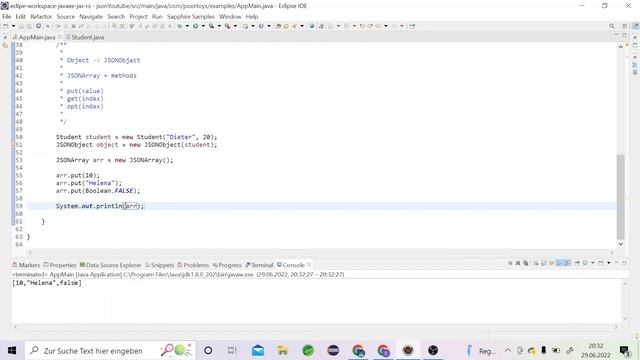The width and height of the screenshot is (640, 360).
Task: Open the Edit menu
Action: click(20, 16)
